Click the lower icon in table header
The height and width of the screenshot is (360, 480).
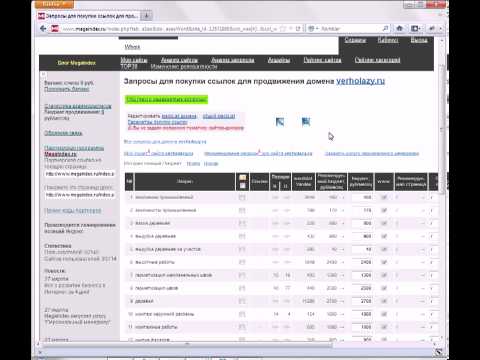pyautogui.click(x=243, y=186)
